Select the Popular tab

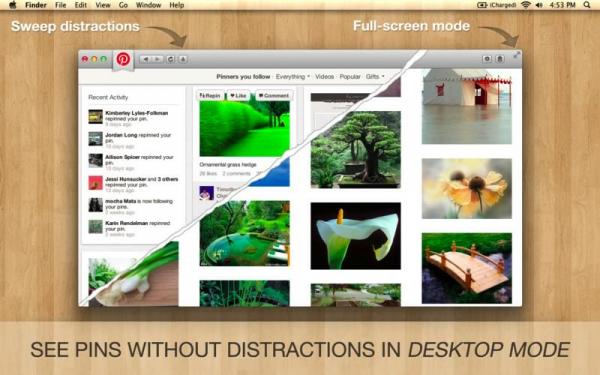point(350,77)
